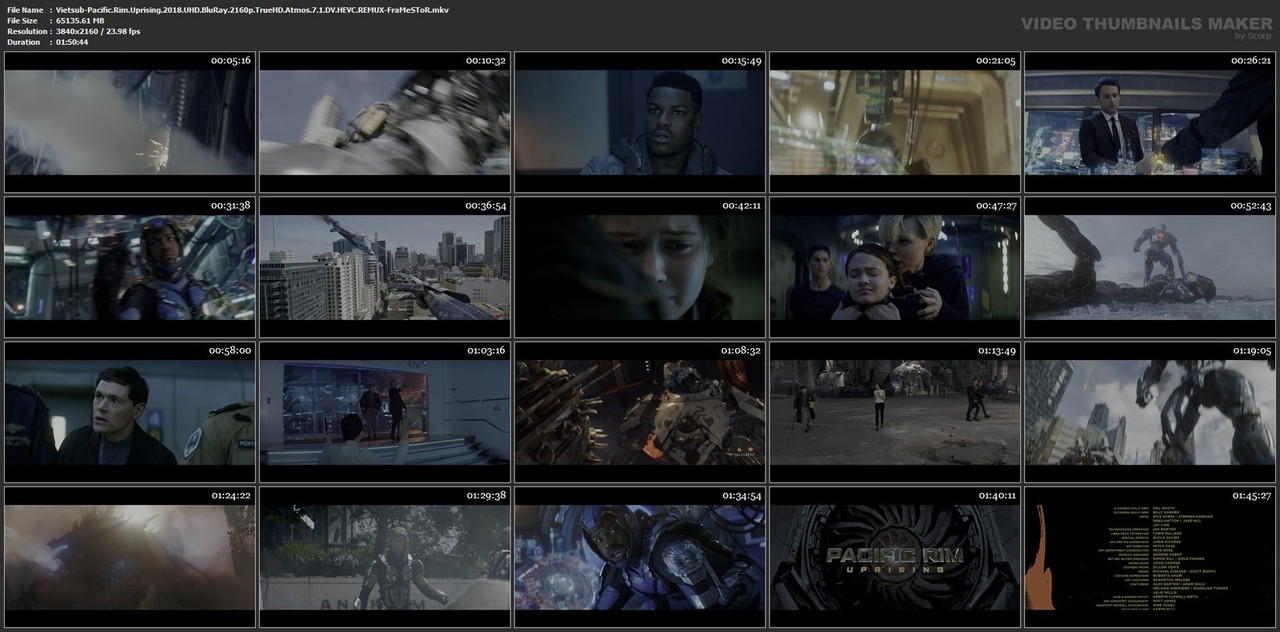The height and width of the screenshot is (632, 1280).
Task: Open the frame stamped 01:13:49
Action: pos(895,410)
